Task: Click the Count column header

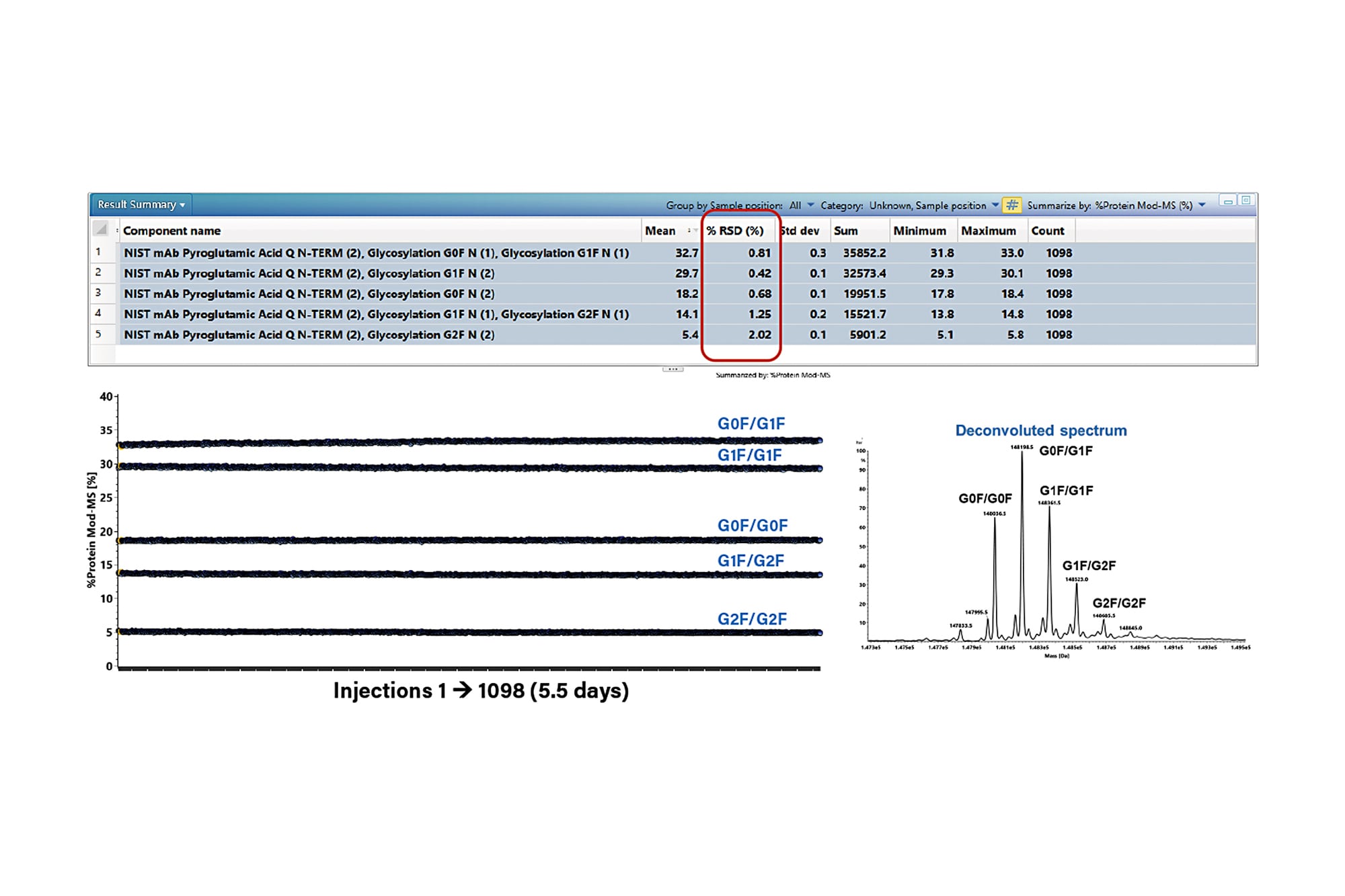Action: click(1049, 231)
